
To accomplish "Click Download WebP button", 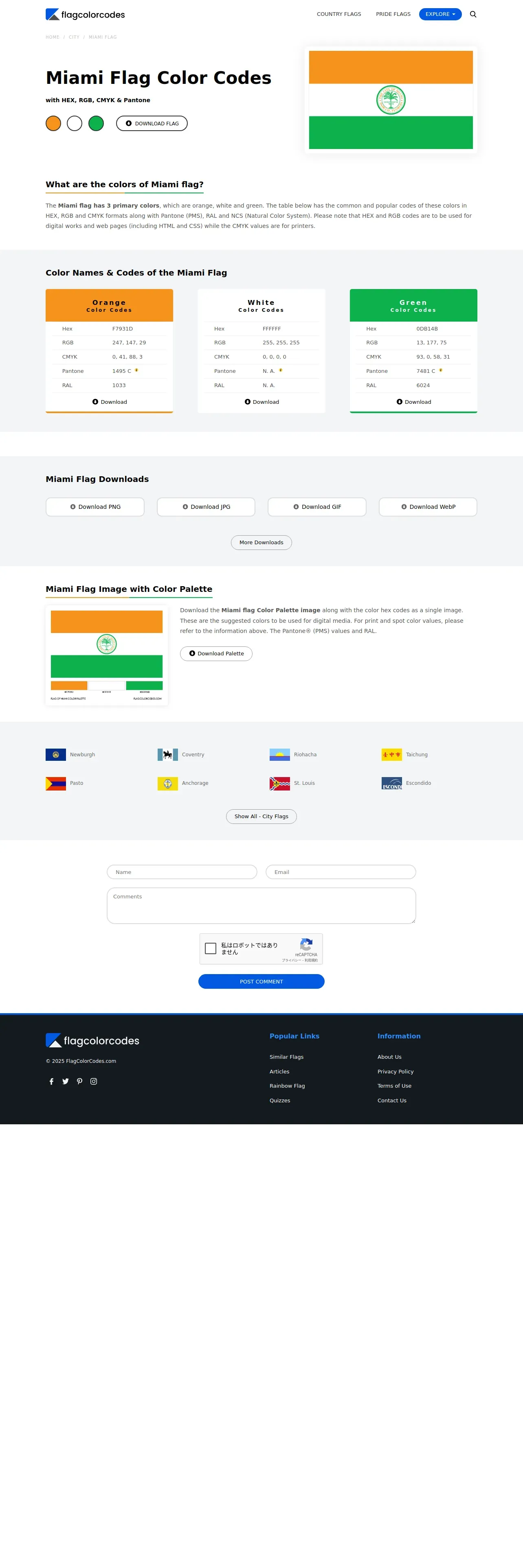I will click(428, 507).
